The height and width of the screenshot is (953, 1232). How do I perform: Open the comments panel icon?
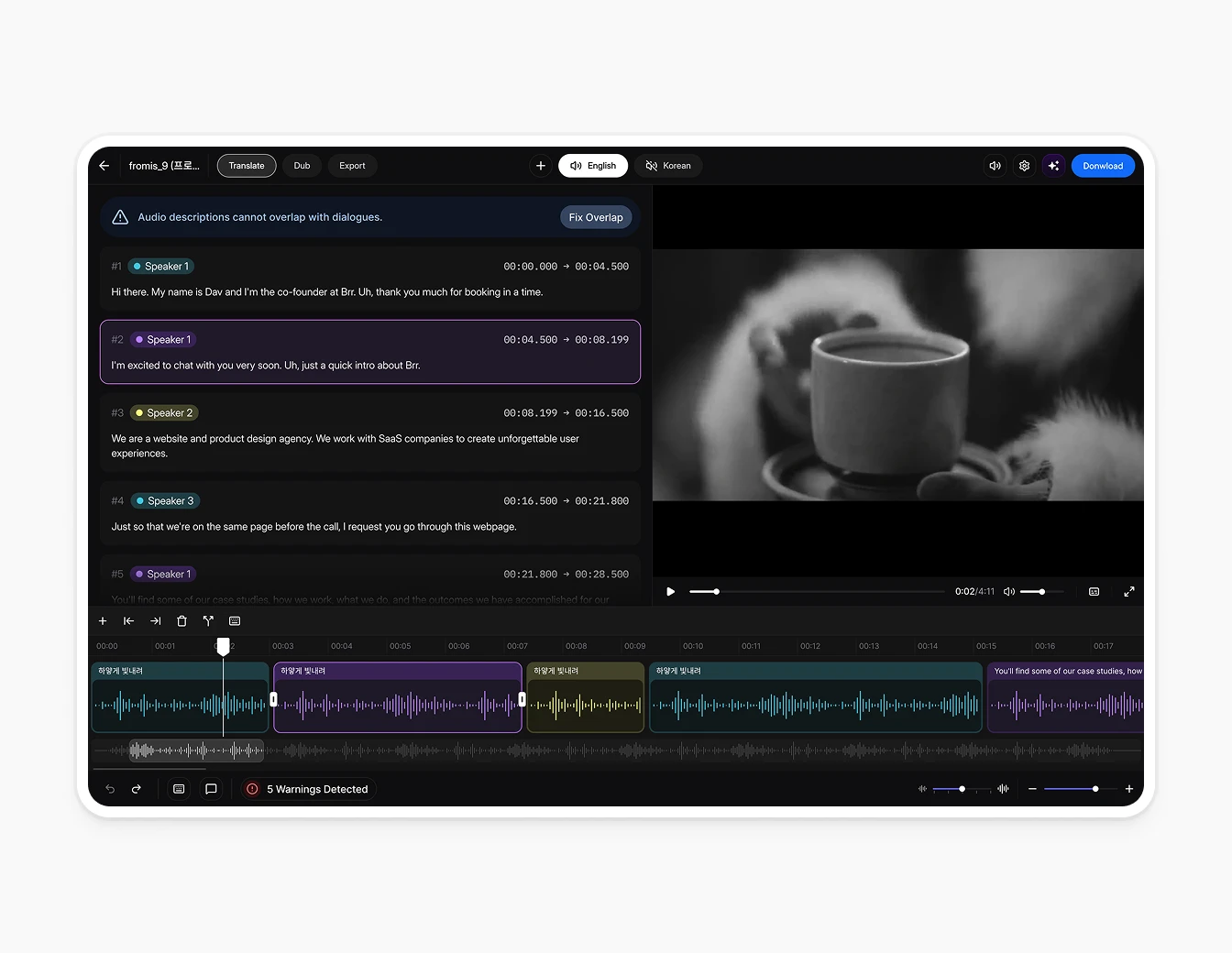click(211, 789)
